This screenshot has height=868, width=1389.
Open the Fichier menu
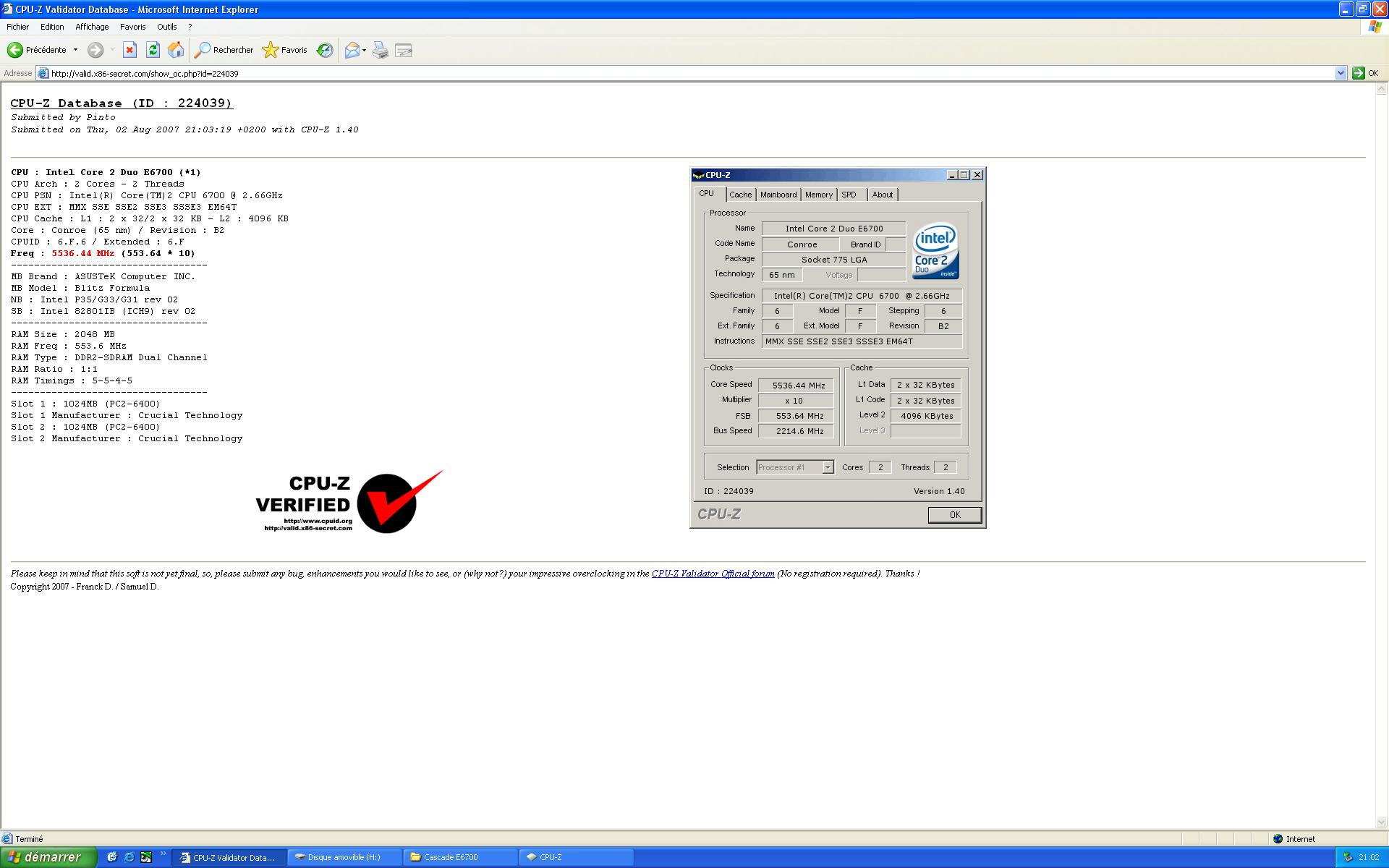coord(17,27)
